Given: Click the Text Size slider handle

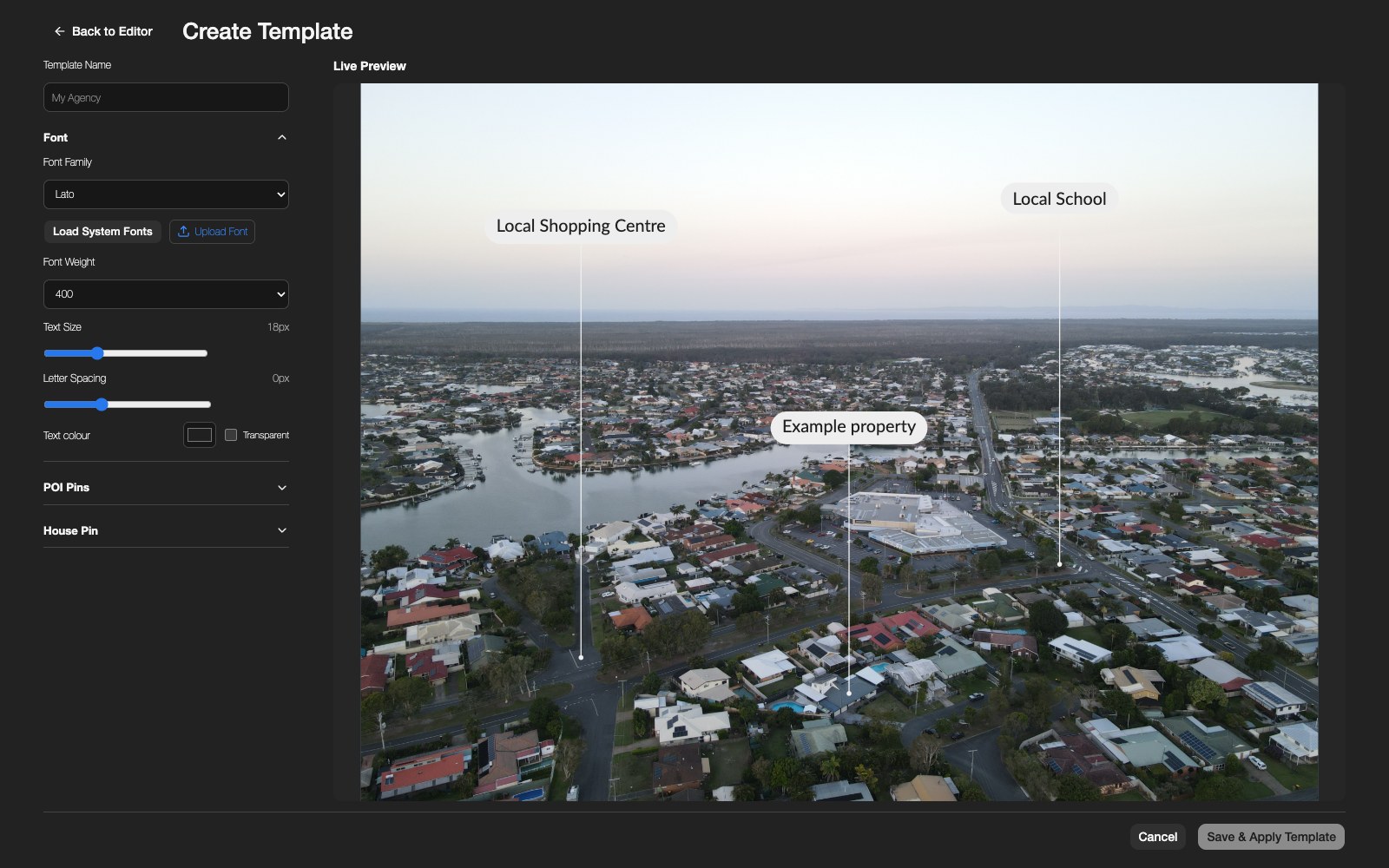Looking at the screenshot, I should tap(97, 353).
